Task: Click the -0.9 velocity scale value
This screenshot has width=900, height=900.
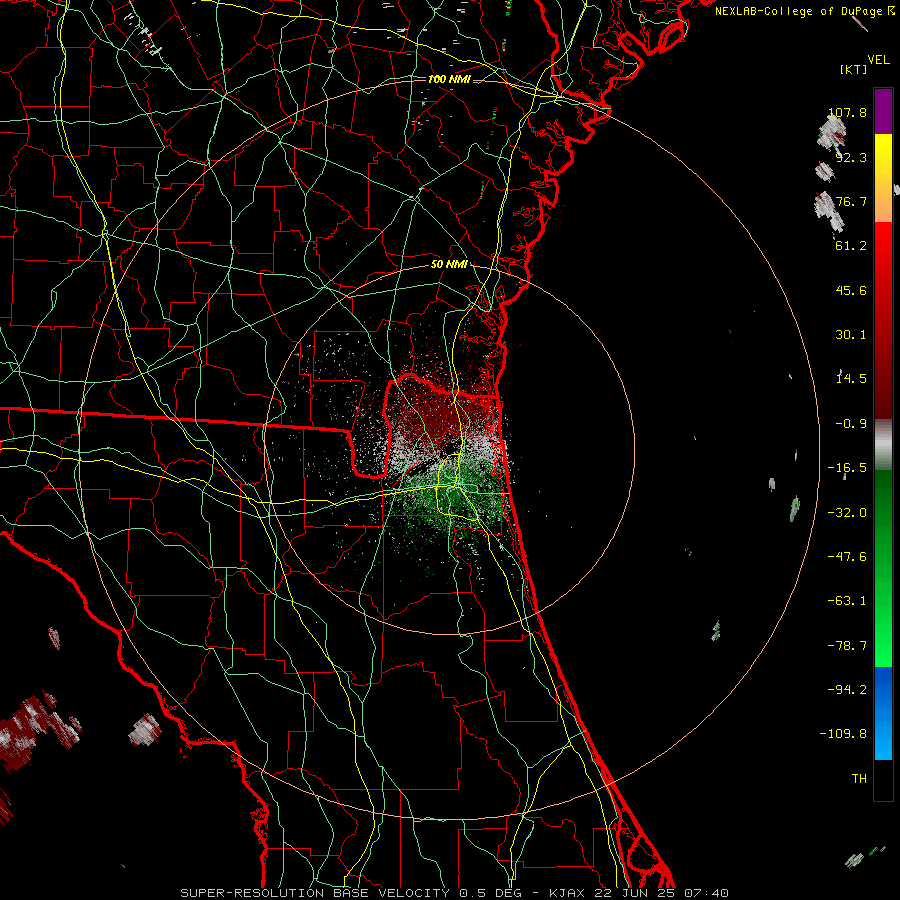Action: pyautogui.click(x=851, y=424)
